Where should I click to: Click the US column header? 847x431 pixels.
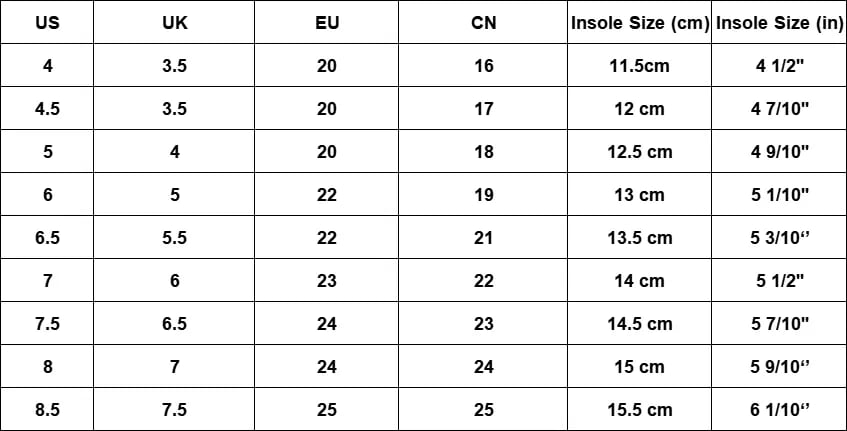click(47, 23)
